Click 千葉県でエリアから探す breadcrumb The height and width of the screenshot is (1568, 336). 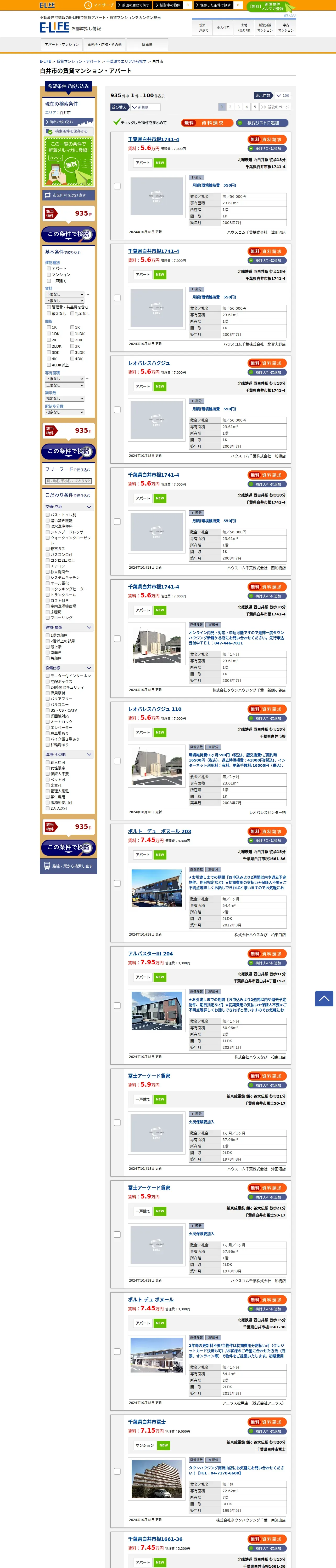126,61
